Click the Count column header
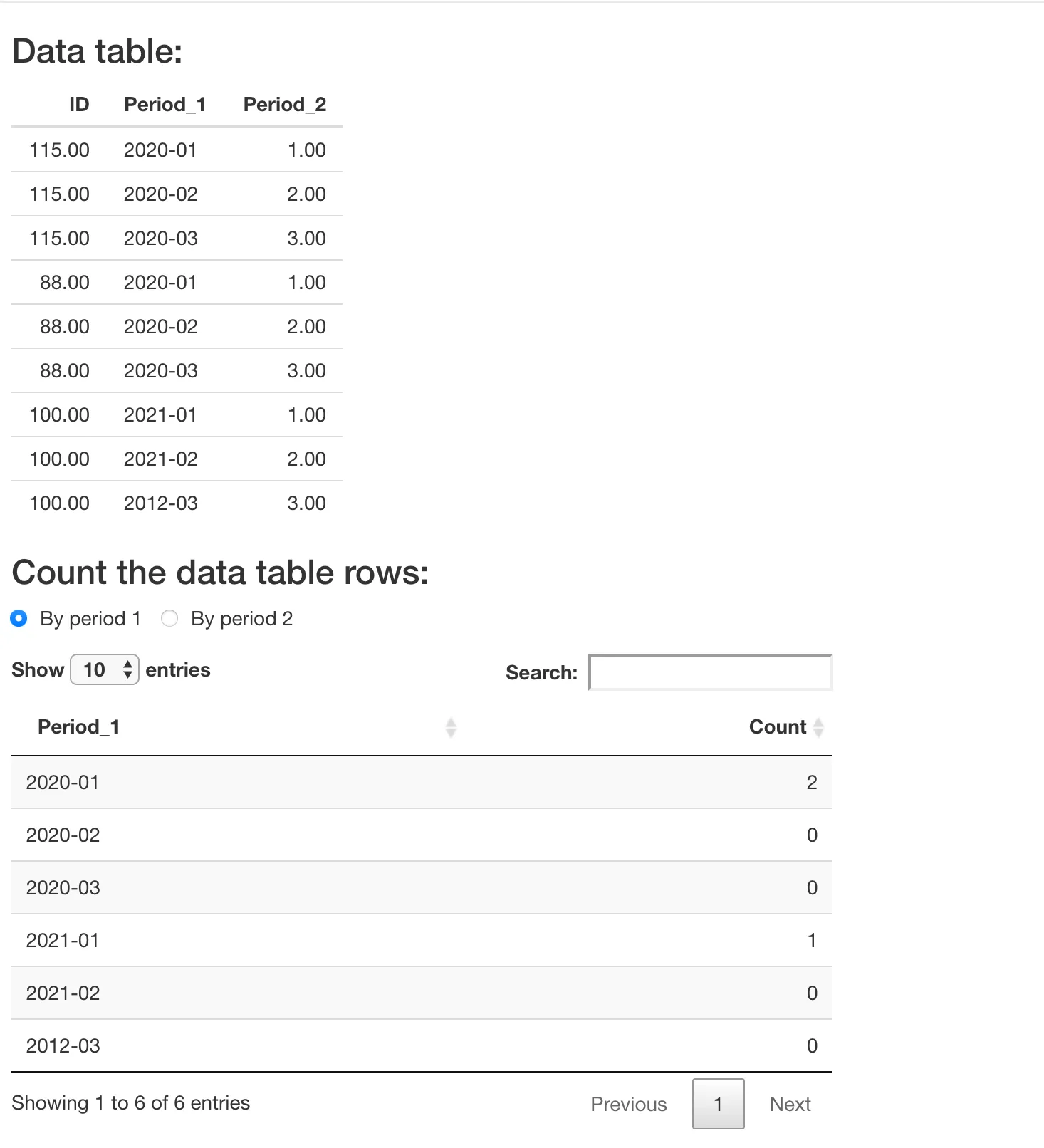 [778, 726]
